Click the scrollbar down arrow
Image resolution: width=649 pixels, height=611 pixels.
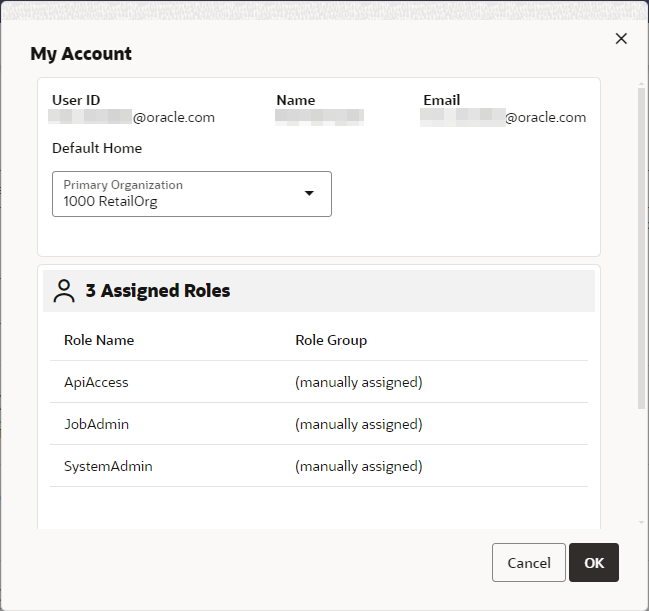pos(641,522)
